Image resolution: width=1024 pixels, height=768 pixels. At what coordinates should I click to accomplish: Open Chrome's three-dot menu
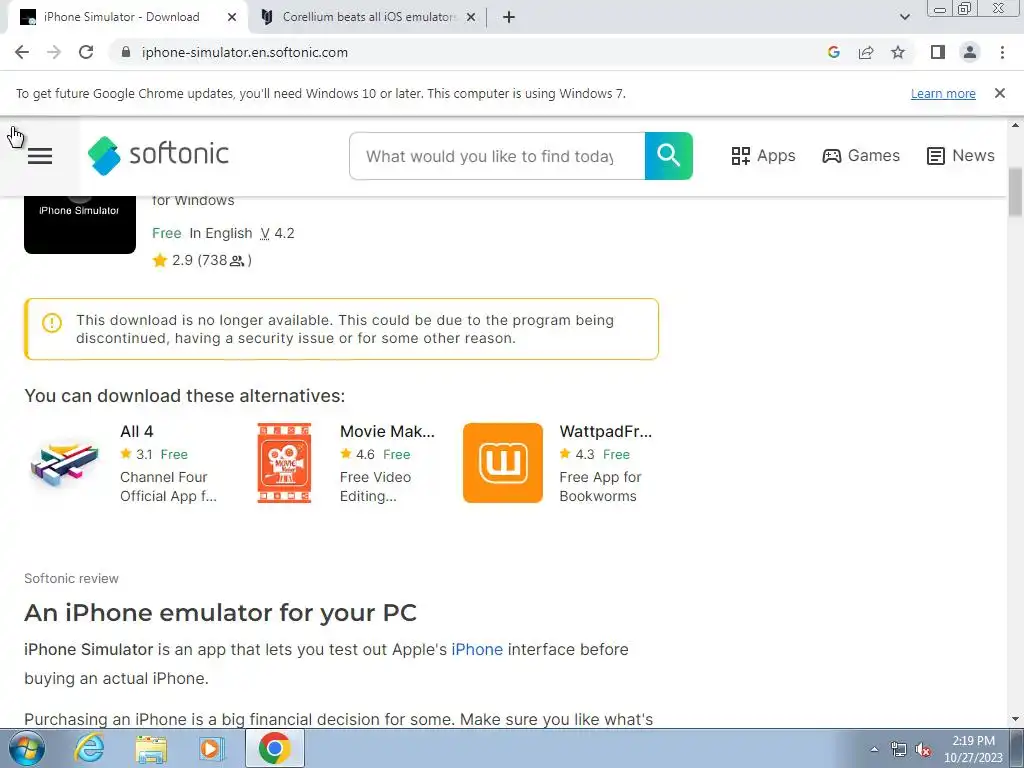point(1002,52)
